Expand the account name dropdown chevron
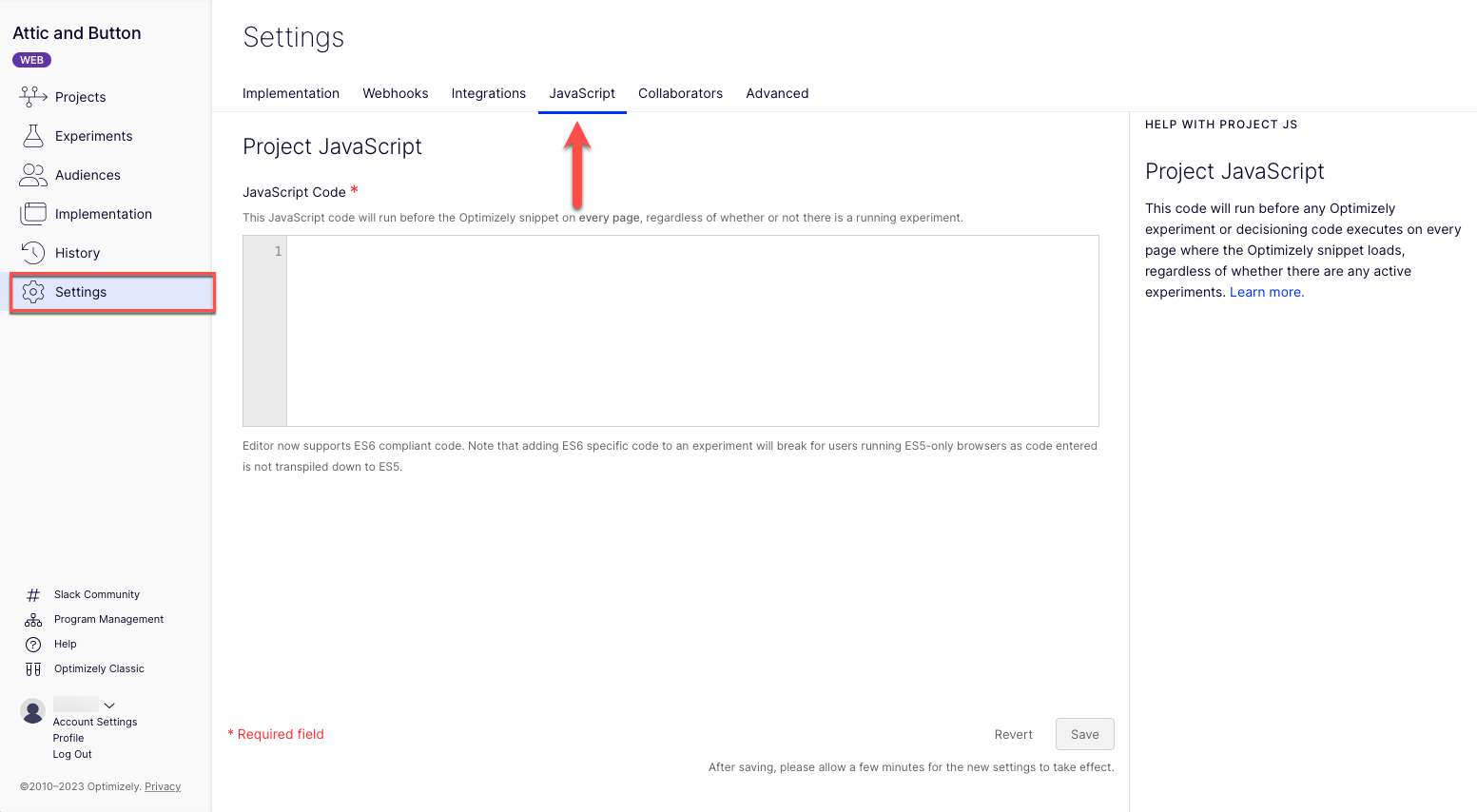Viewport: 1477px width, 812px height. [x=109, y=705]
